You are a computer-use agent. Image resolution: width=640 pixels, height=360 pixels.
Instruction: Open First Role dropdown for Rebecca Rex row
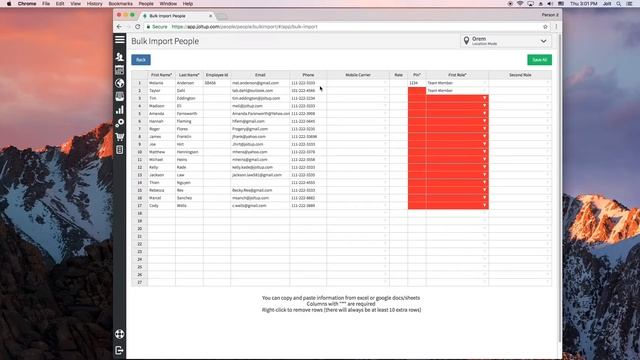(x=484, y=190)
